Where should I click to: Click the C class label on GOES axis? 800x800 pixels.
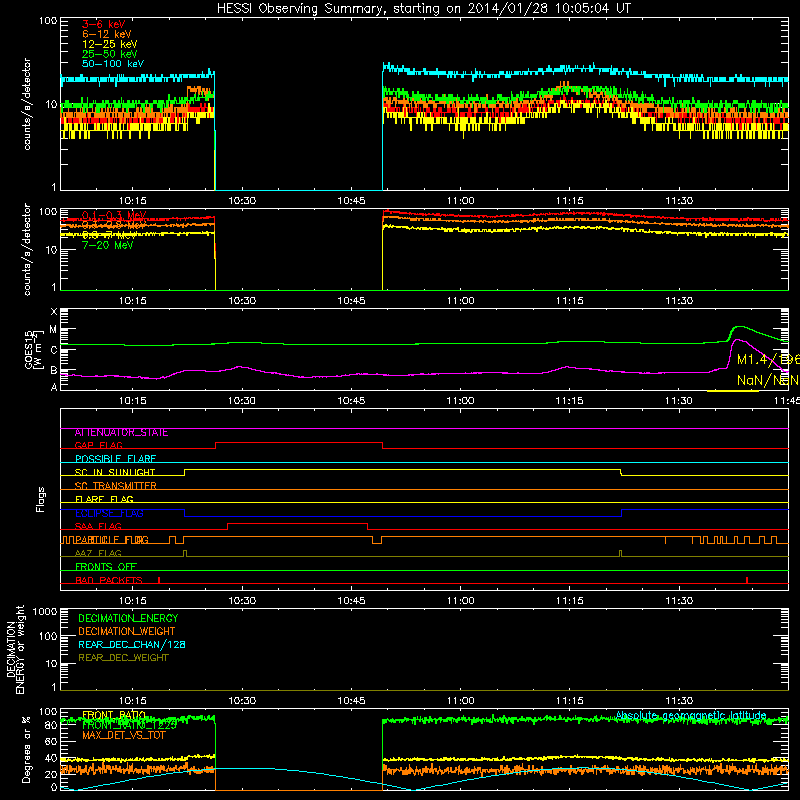tap(54, 350)
